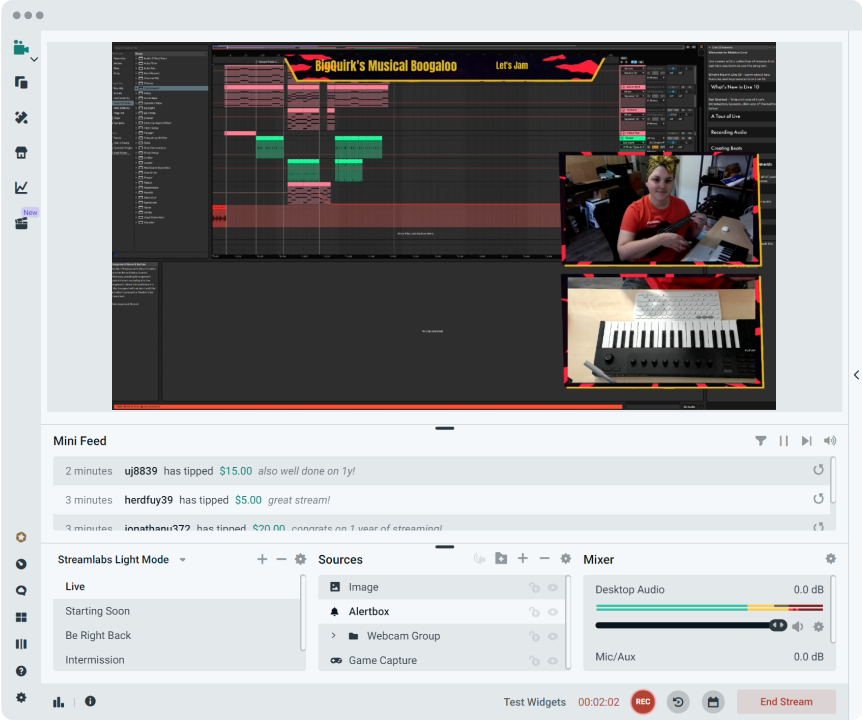Mute the Desktop Audio speaker icon
The width and height of the screenshot is (862, 720).
(x=798, y=627)
